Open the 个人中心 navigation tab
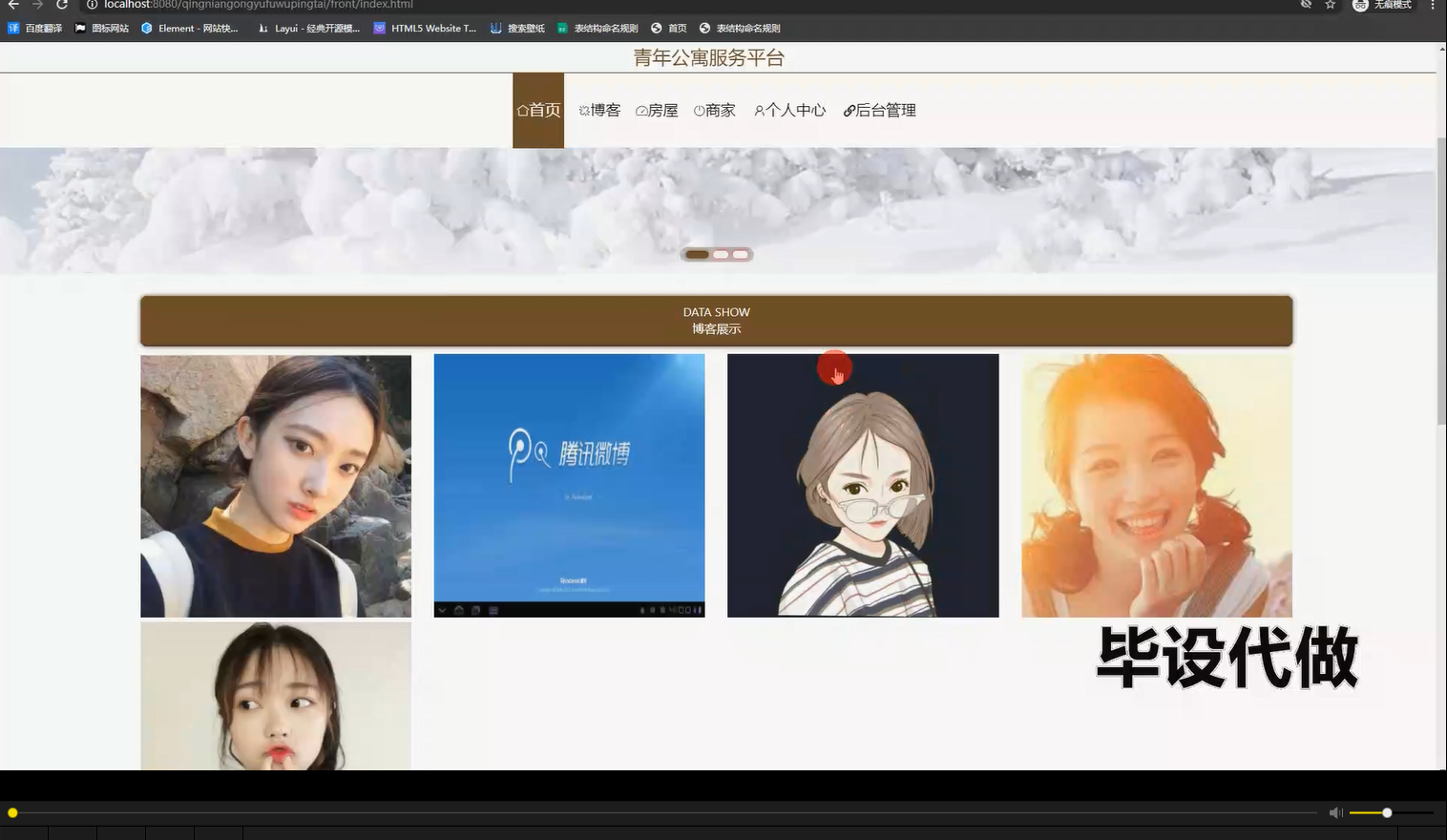The image size is (1447, 840). click(x=789, y=111)
